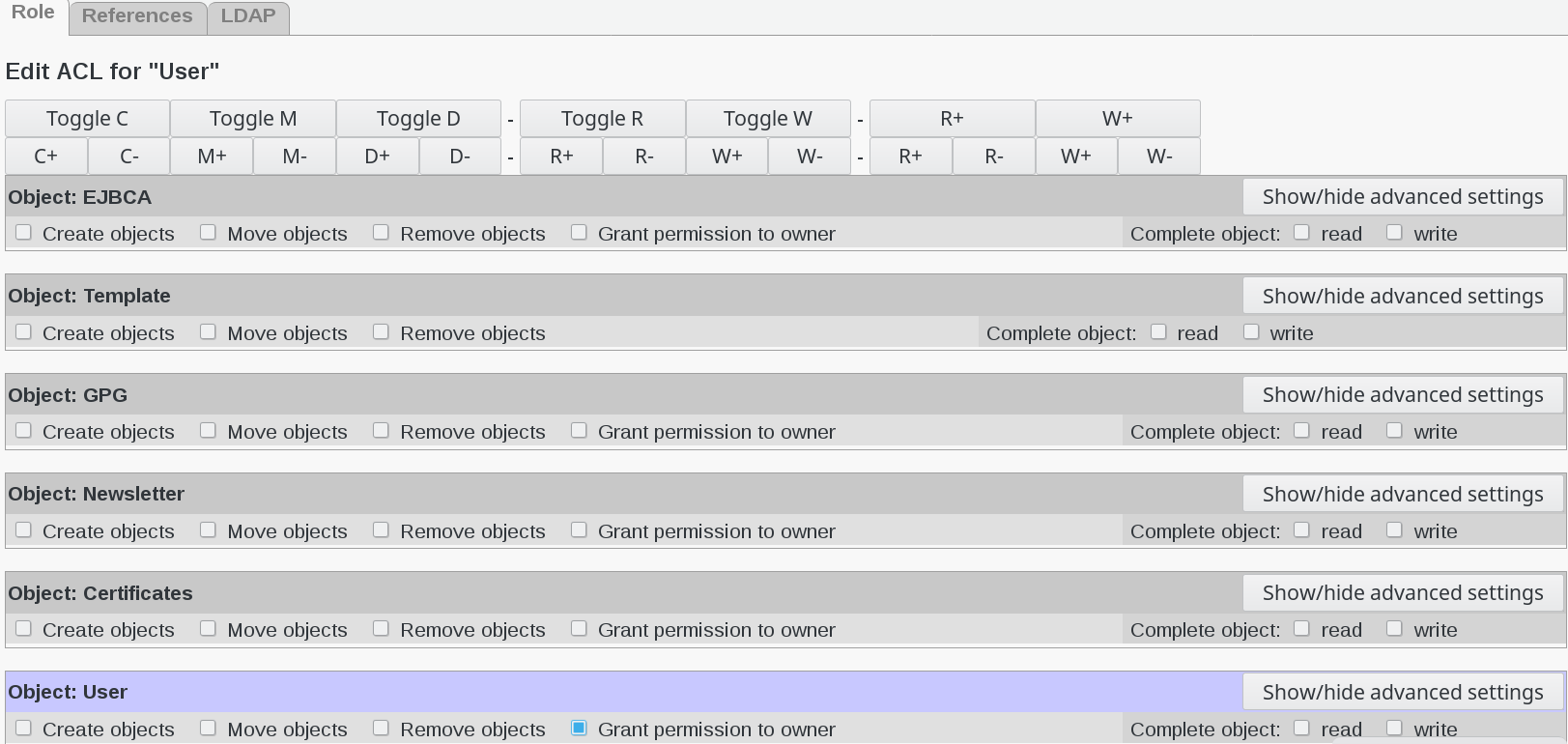The height and width of the screenshot is (744, 1568).
Task: Click the Toggle D button
Action: (x=418, y=119)
